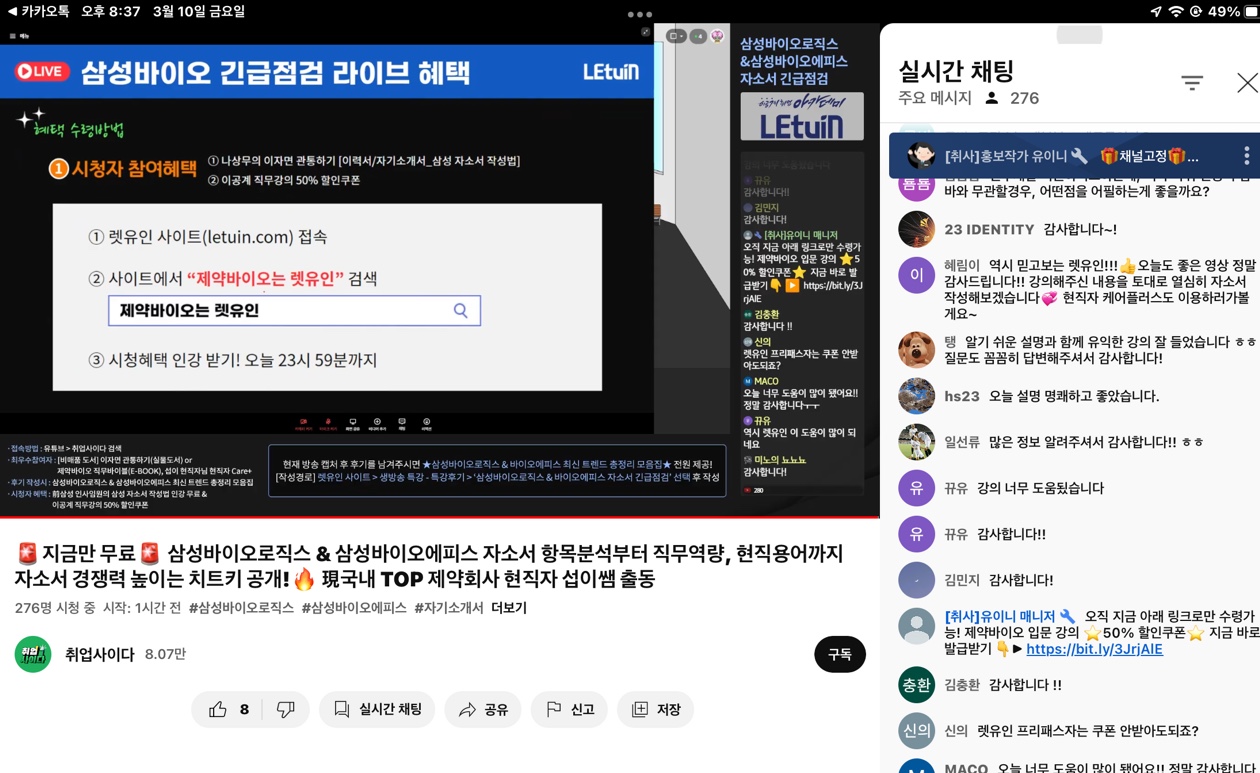Tap the like count 8

pos(244,709)
